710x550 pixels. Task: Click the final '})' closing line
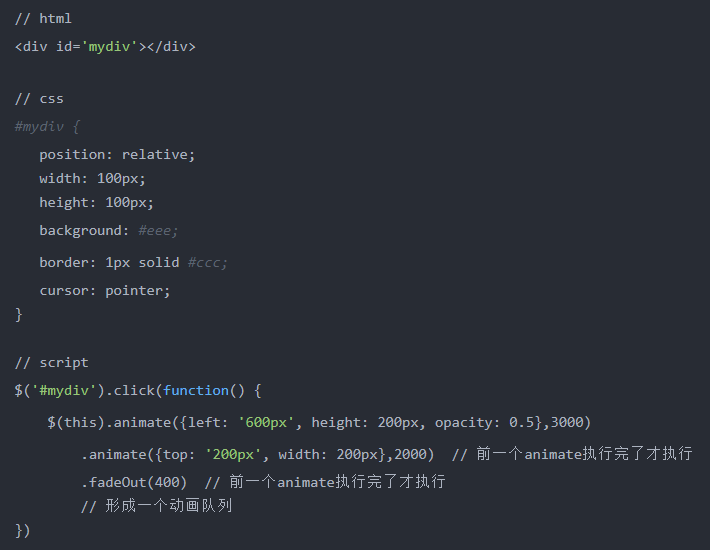click(23, 530)
